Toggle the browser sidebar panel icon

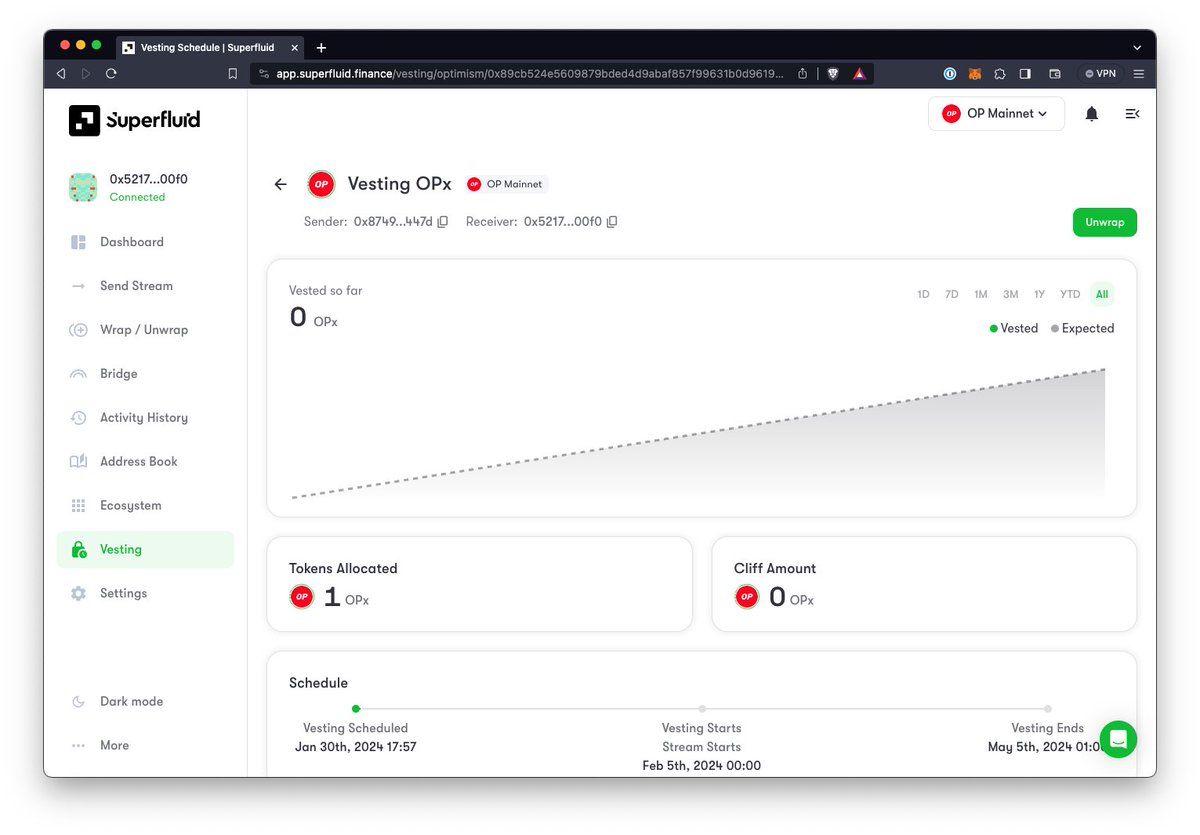tap(1025, 73)
